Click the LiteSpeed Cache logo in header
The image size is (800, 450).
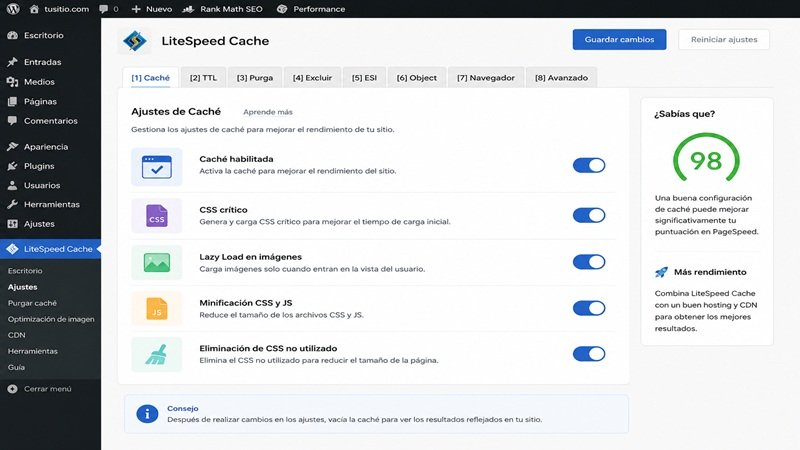pyautogui.click(x=135, y=41)
